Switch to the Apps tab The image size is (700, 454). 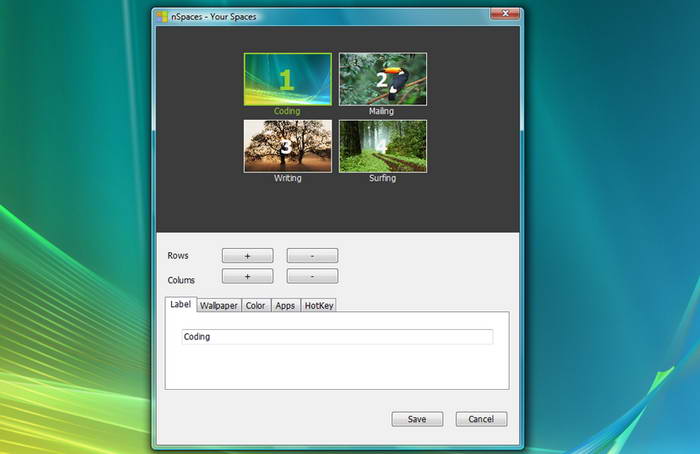coord(285,306)
